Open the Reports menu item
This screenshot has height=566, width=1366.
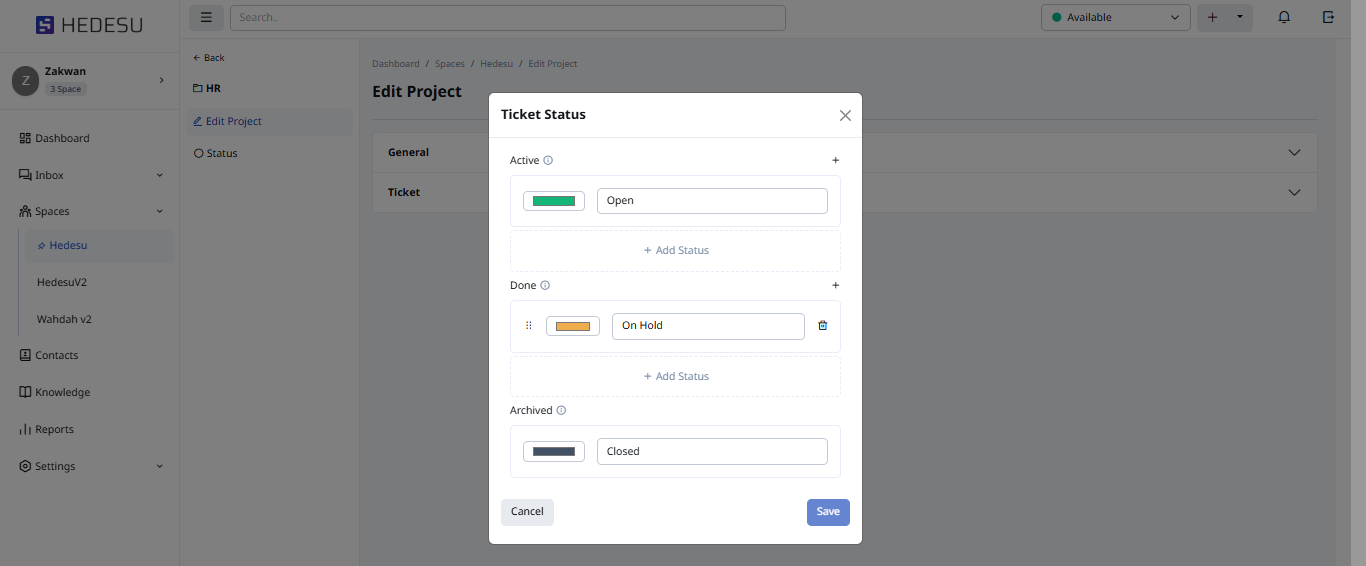54,429
